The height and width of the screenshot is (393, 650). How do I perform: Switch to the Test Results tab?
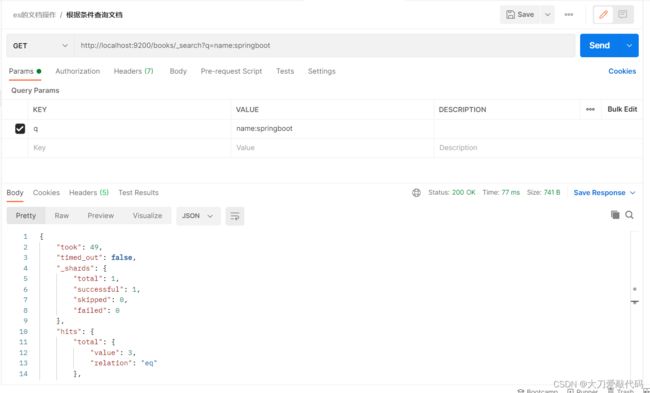point(138,193)
